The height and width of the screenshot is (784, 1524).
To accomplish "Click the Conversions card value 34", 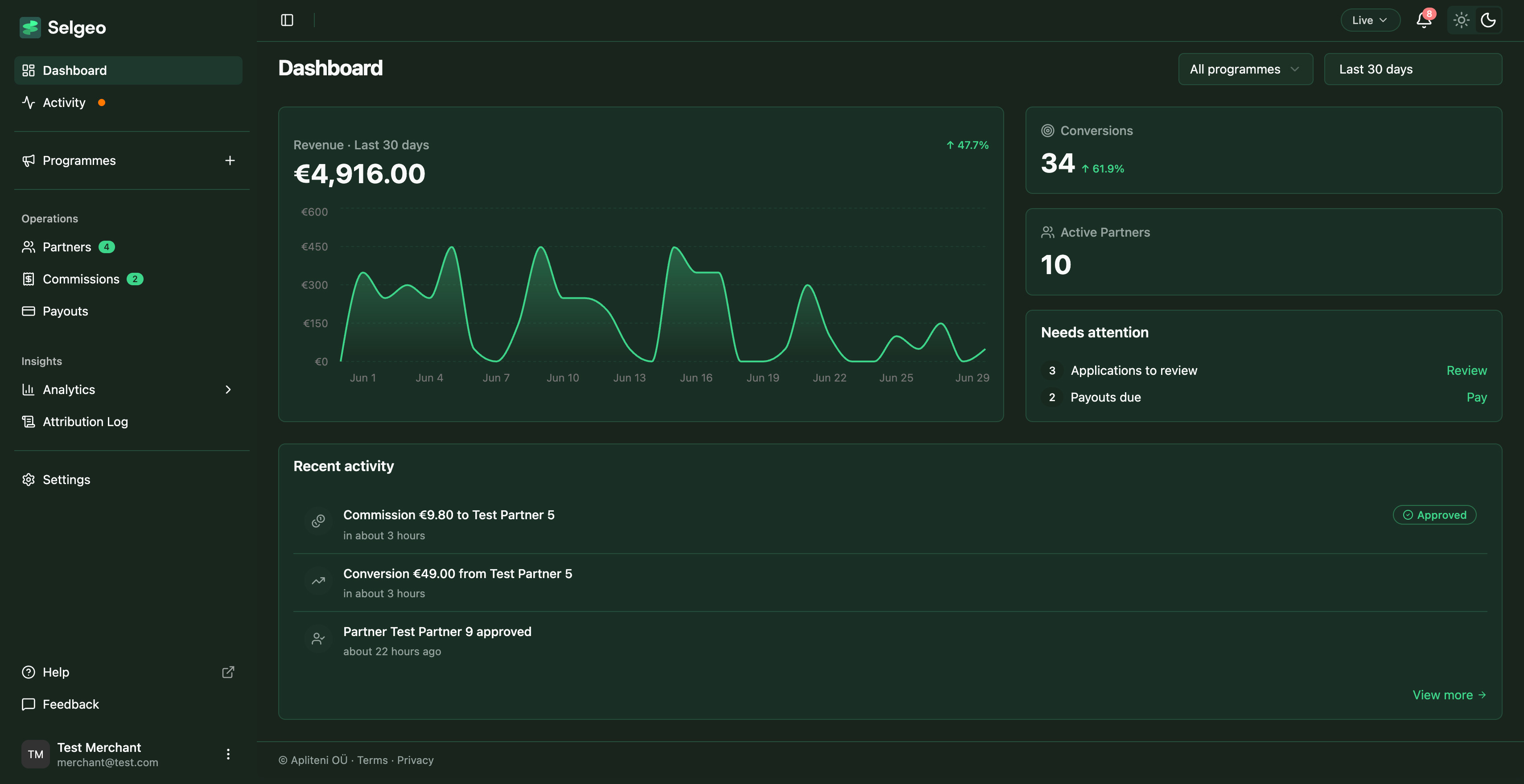I will pyautogui.click(x=1057, y=163).
